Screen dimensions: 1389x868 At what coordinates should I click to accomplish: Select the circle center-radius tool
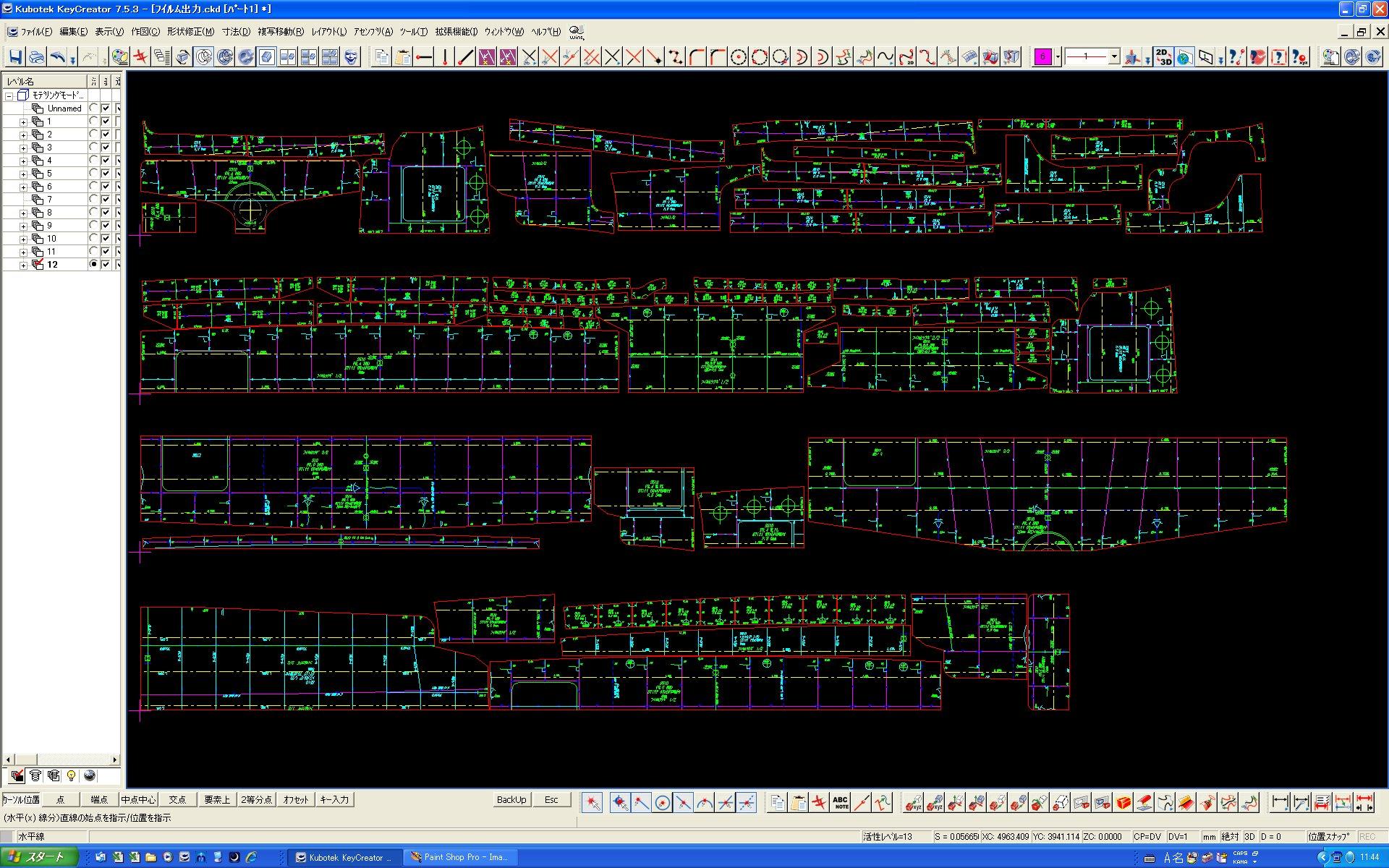pyautogui.click(x=739, y=56)
